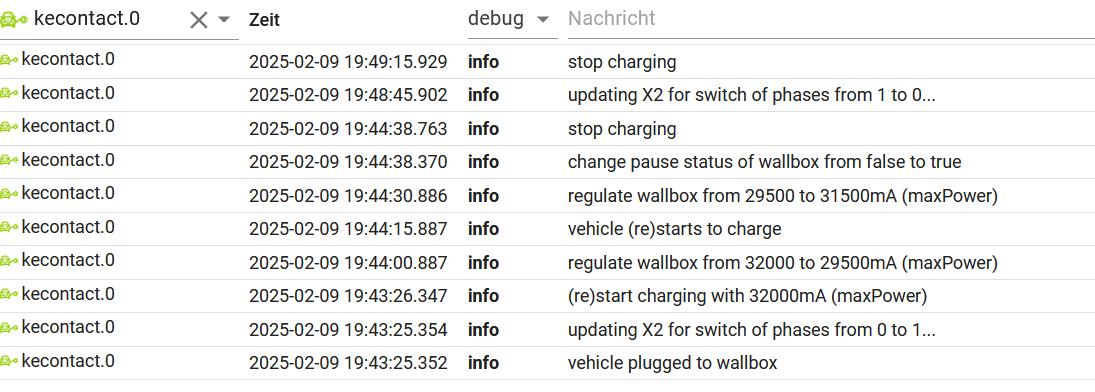Viewport: 1095px width, 392px height.
Task: Click the 'regulate wallbox from 32000 to 29500mA' message
Action: [782, 263]
